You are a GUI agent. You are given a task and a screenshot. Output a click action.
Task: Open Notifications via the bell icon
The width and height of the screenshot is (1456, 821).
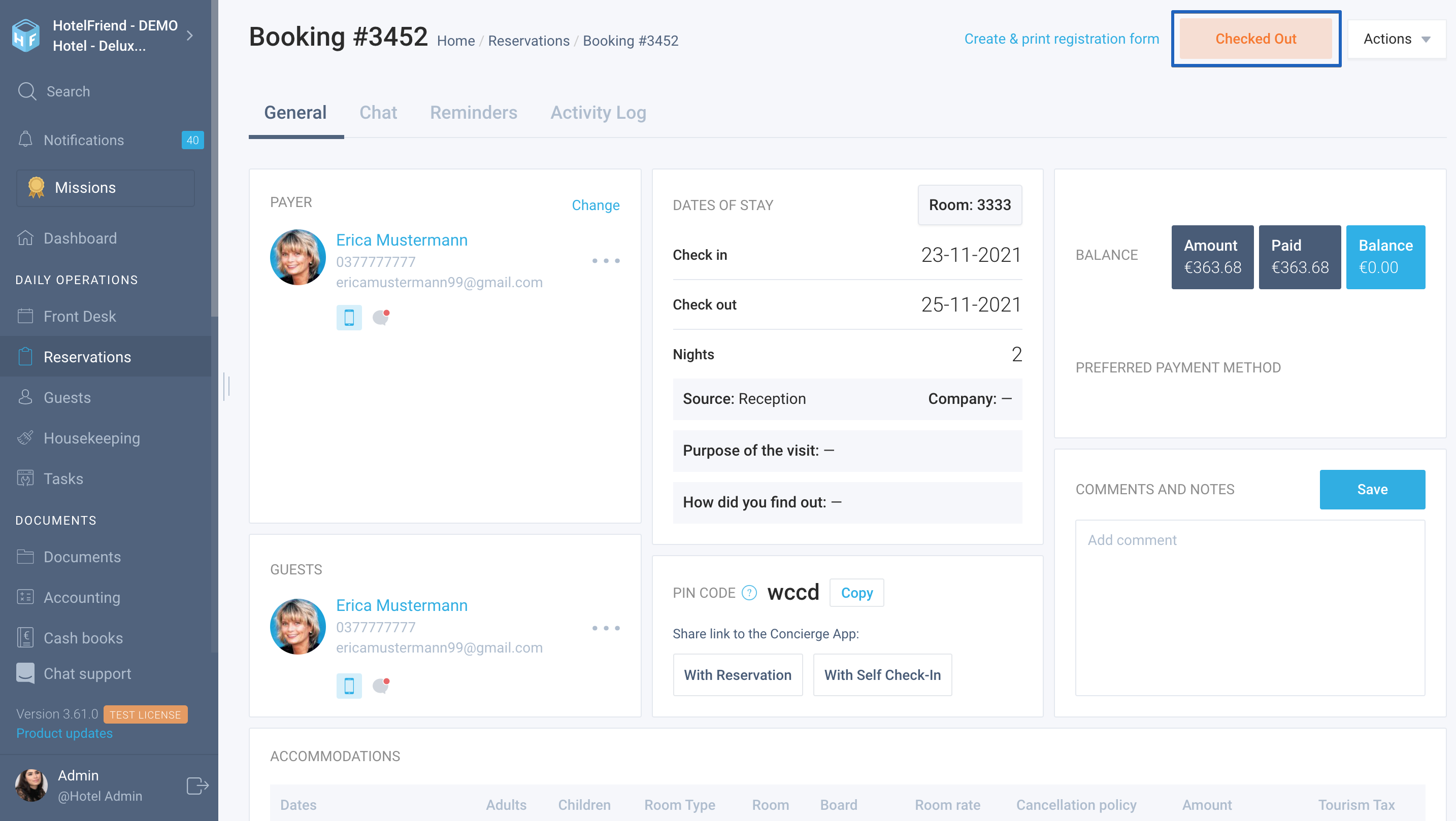tap(25, 140)
